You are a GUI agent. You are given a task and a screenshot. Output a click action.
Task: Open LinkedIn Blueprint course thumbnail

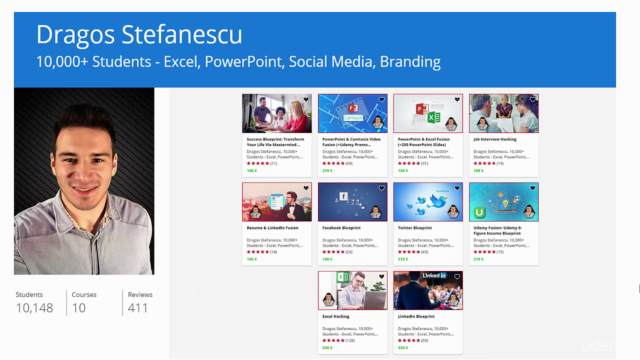coord(428,290)
